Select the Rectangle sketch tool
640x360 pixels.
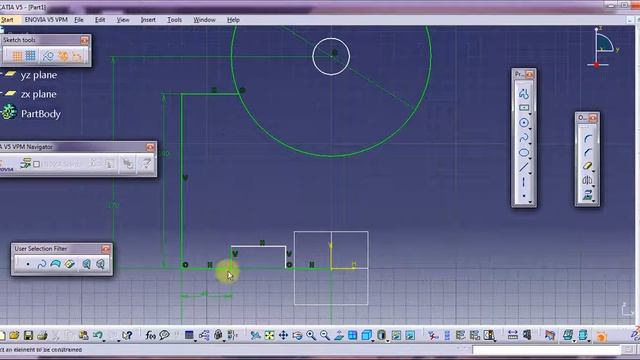click(524, 108)
